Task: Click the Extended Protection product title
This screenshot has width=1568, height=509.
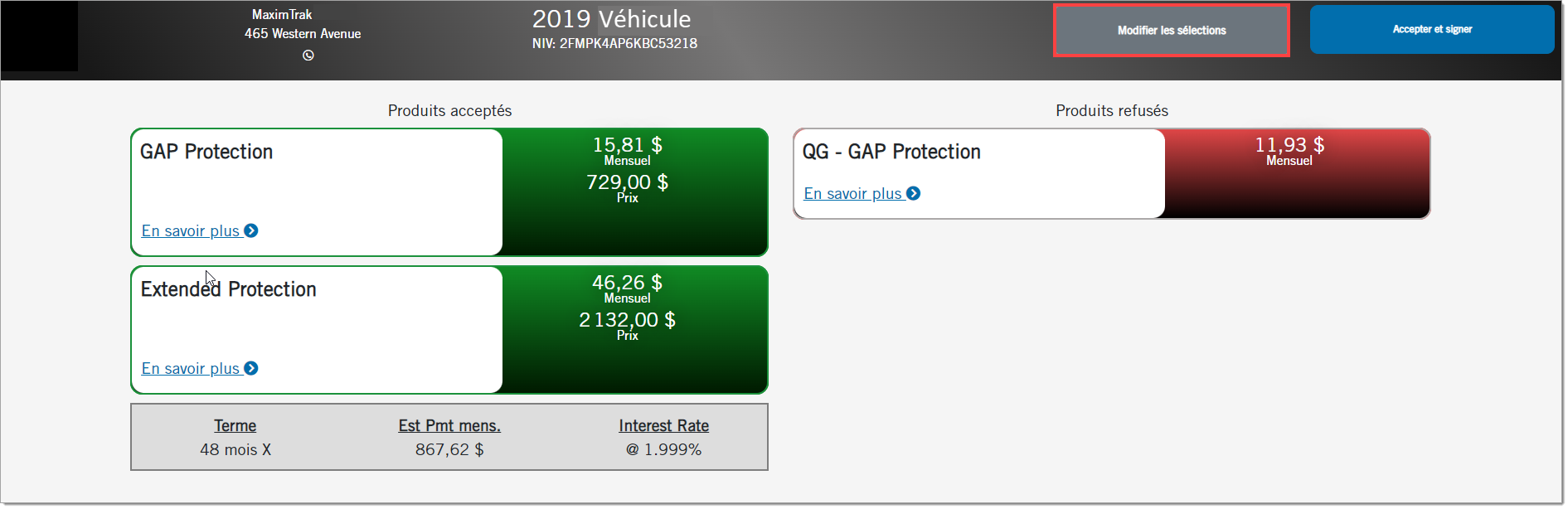Action: pos(228,289)
